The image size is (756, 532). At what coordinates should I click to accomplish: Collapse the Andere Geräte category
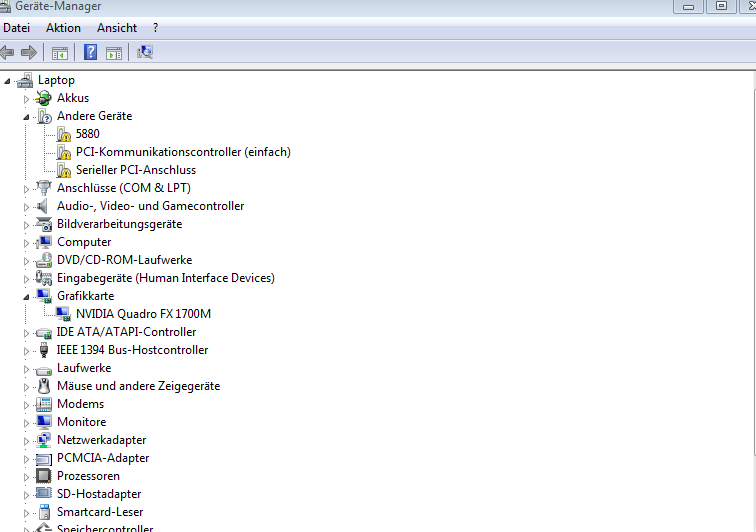[27, 117]
